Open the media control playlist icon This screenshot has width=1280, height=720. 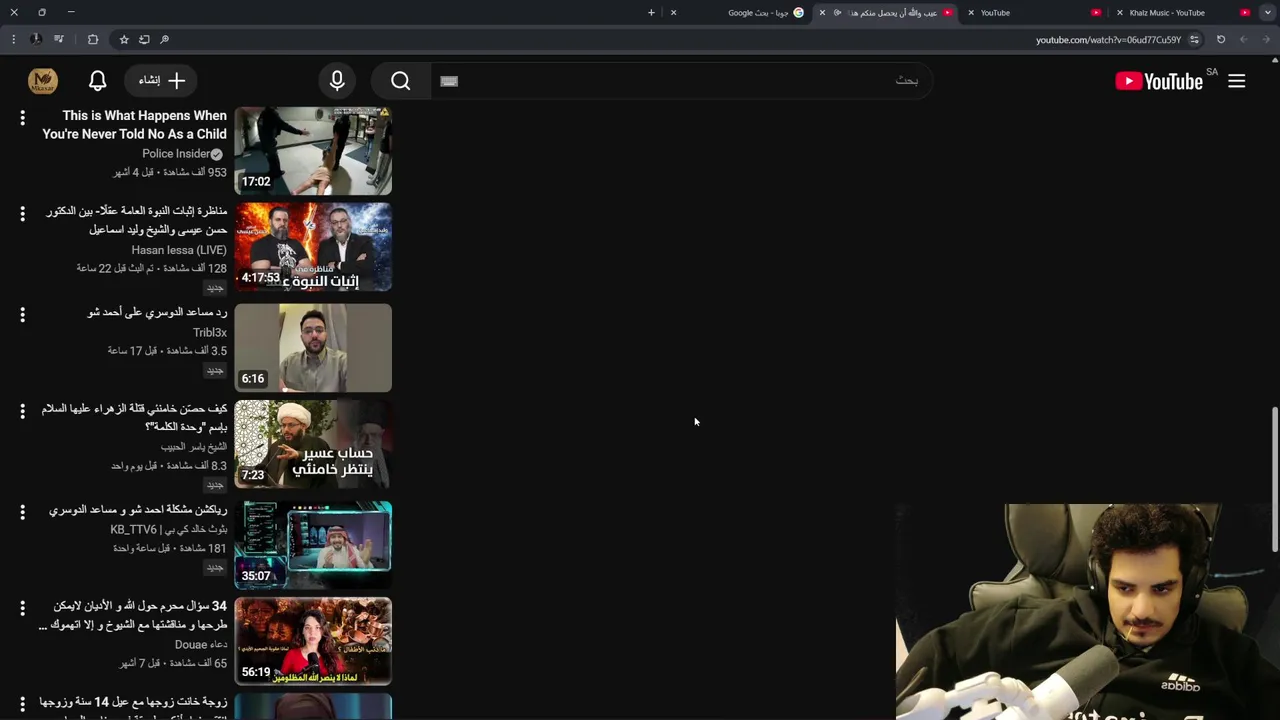[x=59, y=39]
